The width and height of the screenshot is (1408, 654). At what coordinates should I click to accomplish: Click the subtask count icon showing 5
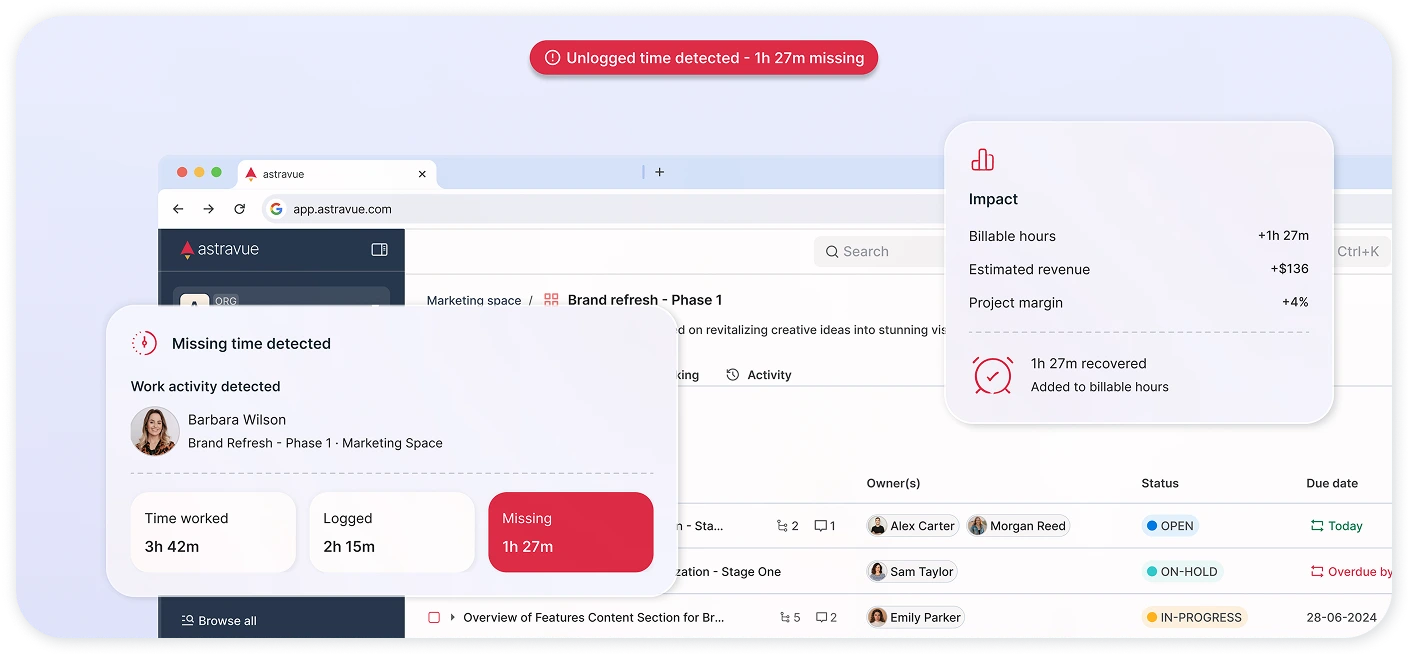tap(785, 617)
